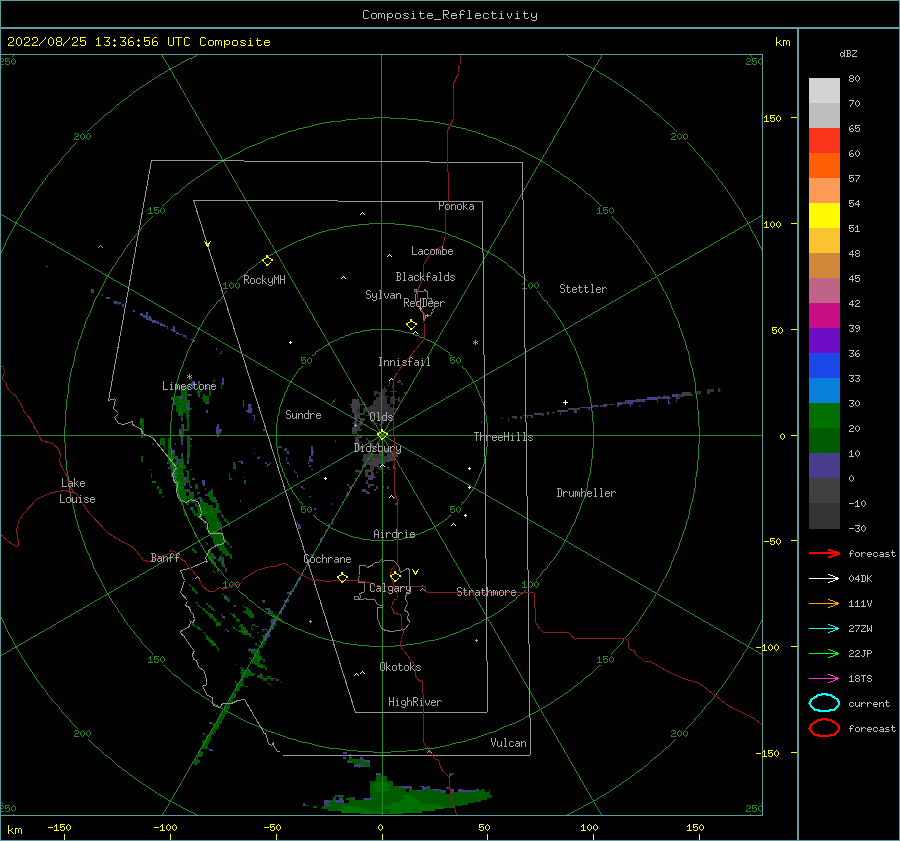Screen dimensions: 900x841
Task: Click the -150 tick on bottom axis
Action: coord(59,828)
